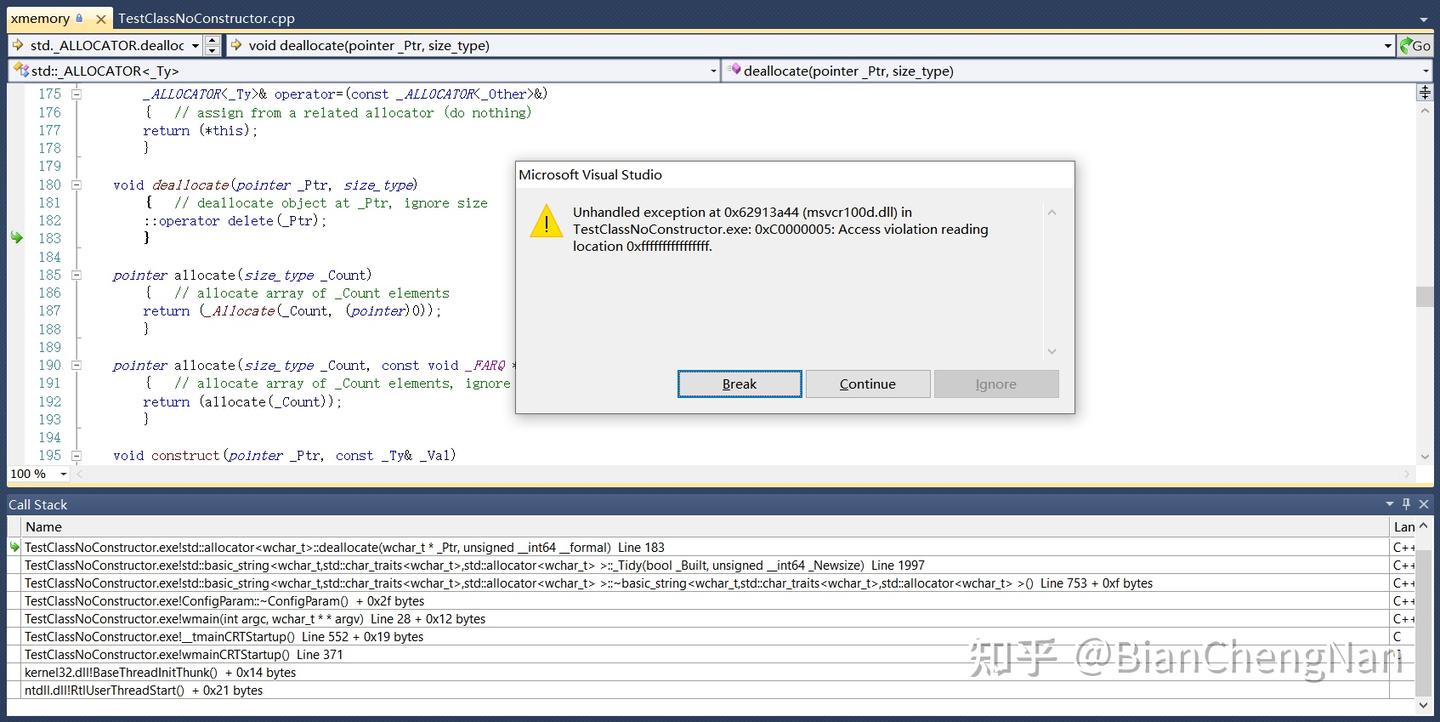Click the editor scroll-down arrow

[x=1424, y=456]
